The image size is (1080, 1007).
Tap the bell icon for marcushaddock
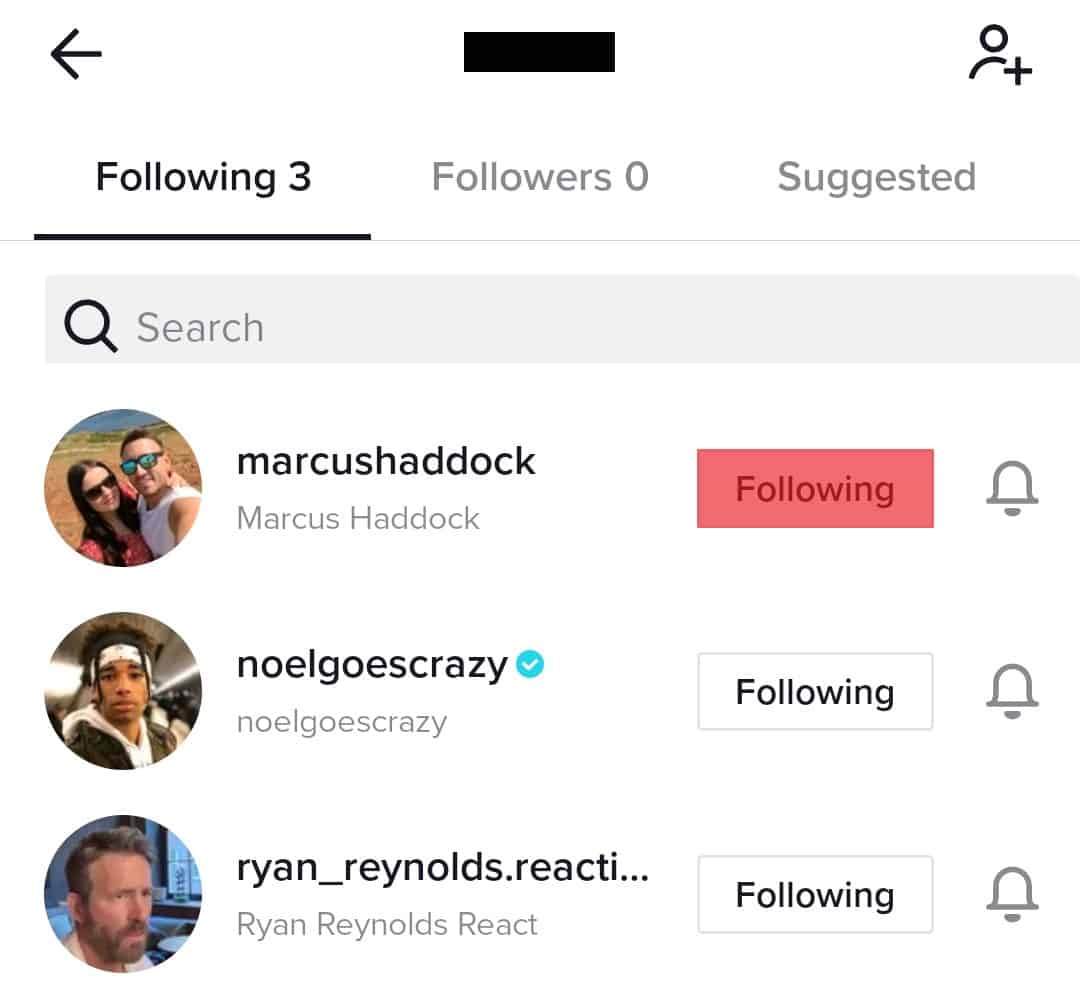1012,490
